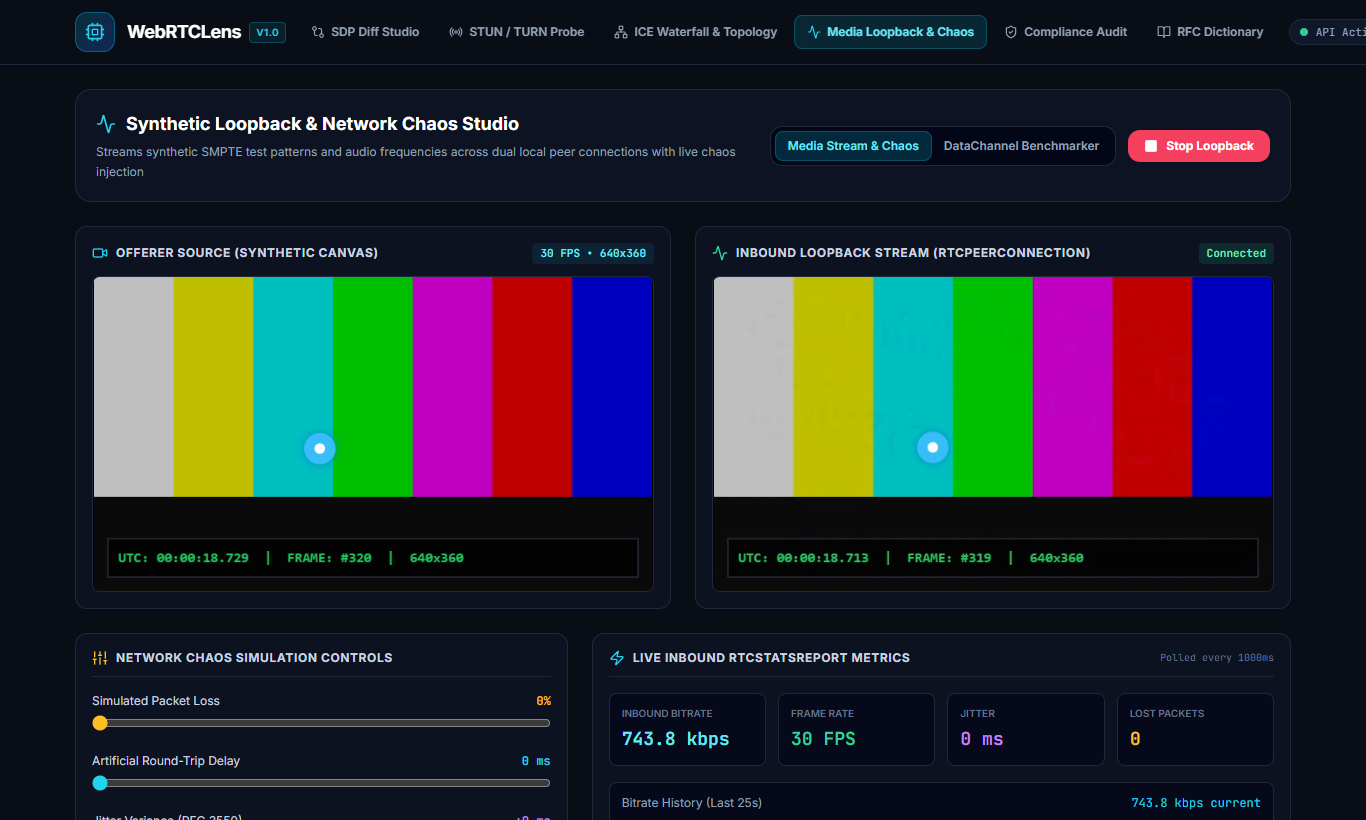The height and width of the screenshot is (820, 1366).
Task: Click the Lost Packets 0 value
Action: (1135, 739)
